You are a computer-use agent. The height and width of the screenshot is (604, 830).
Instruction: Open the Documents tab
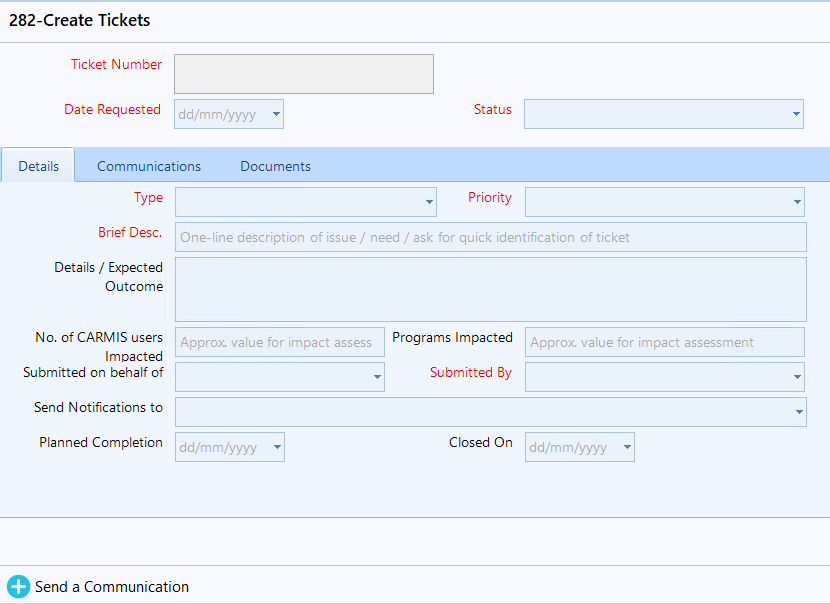point(275,166)
